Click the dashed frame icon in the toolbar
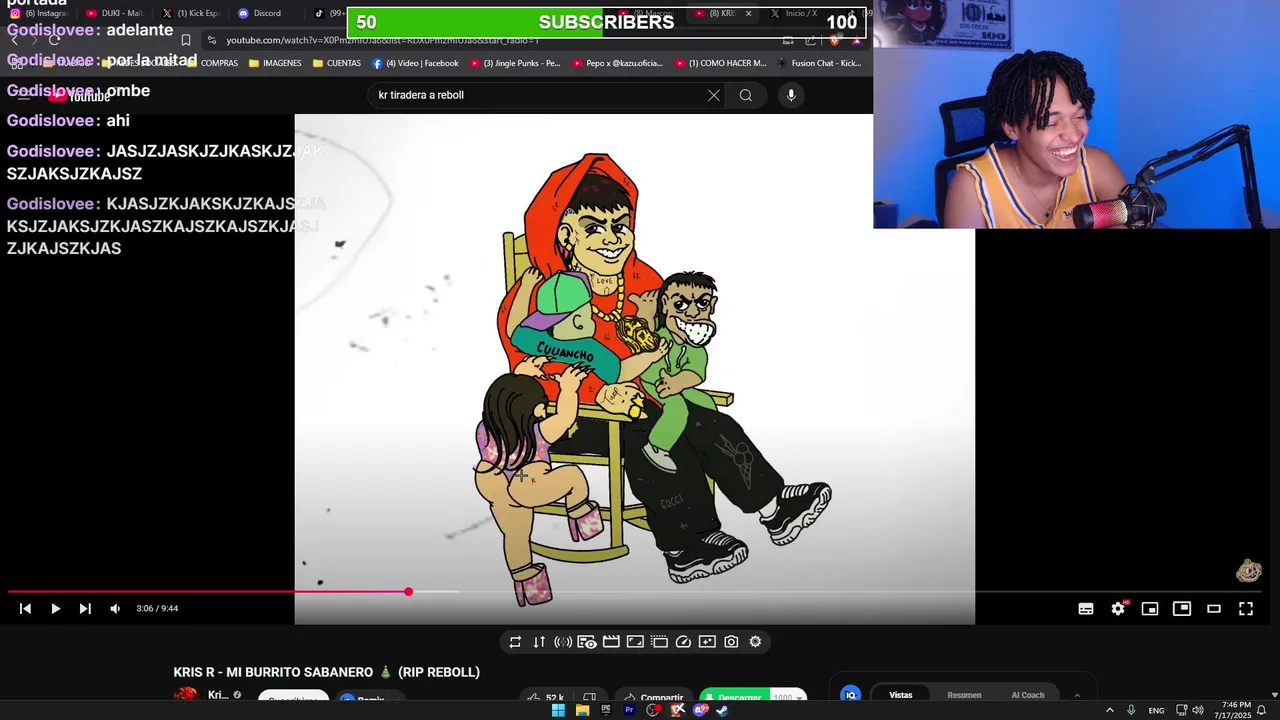Image resolution: width=1280 pixels, height=720 pixels. point(659,642)
